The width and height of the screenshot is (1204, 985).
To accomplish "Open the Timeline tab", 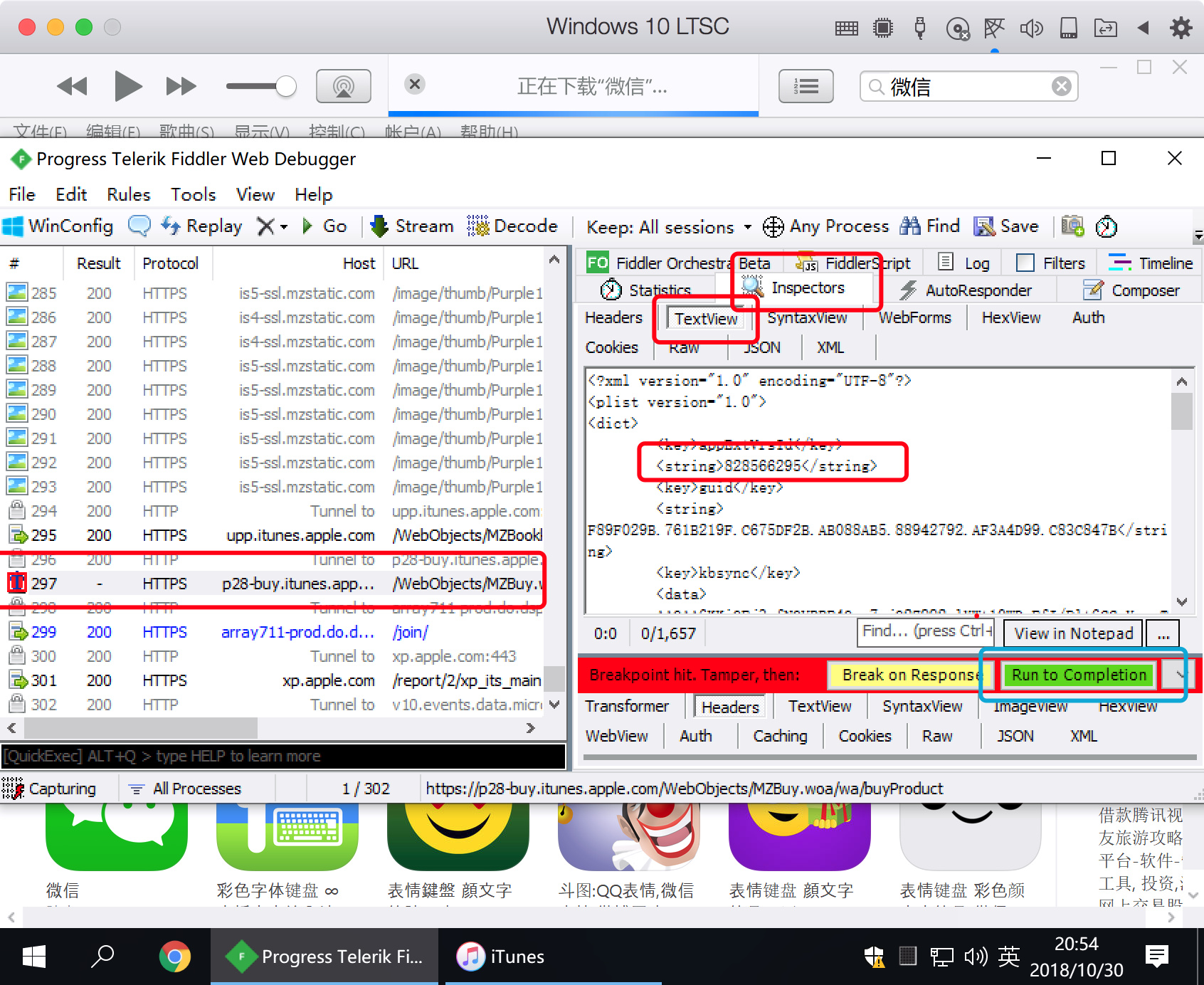I will coord(1150,263).
